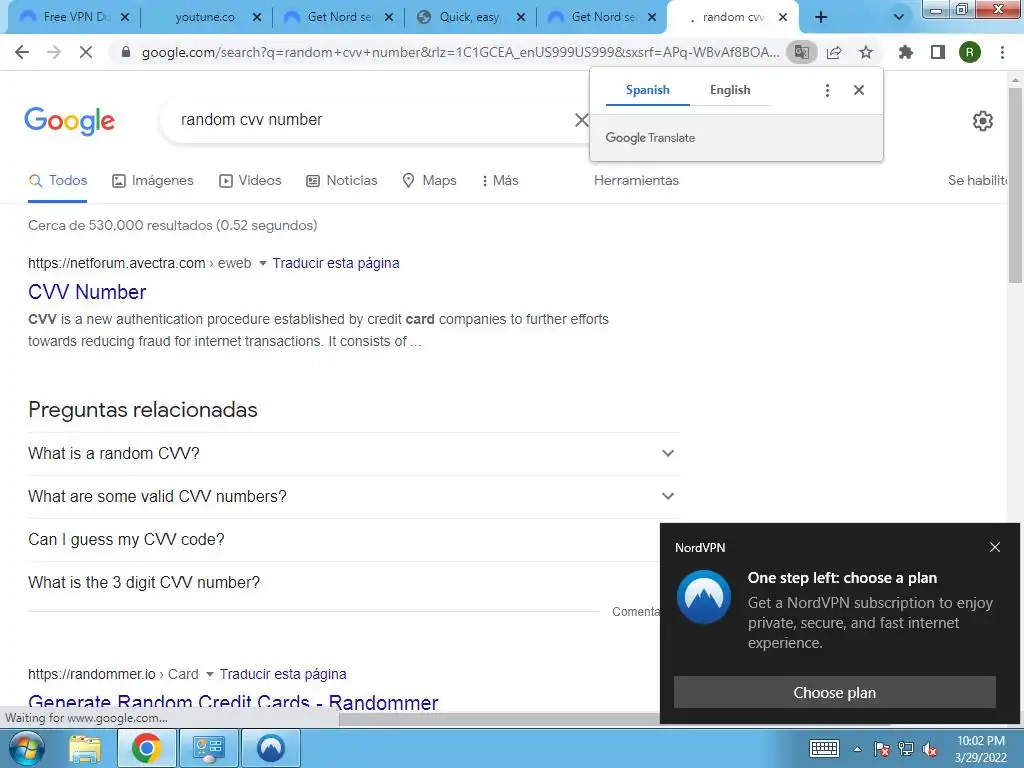Open the Chrome taskbar icon
The image size is (1024, 768).
click(146, 748)
